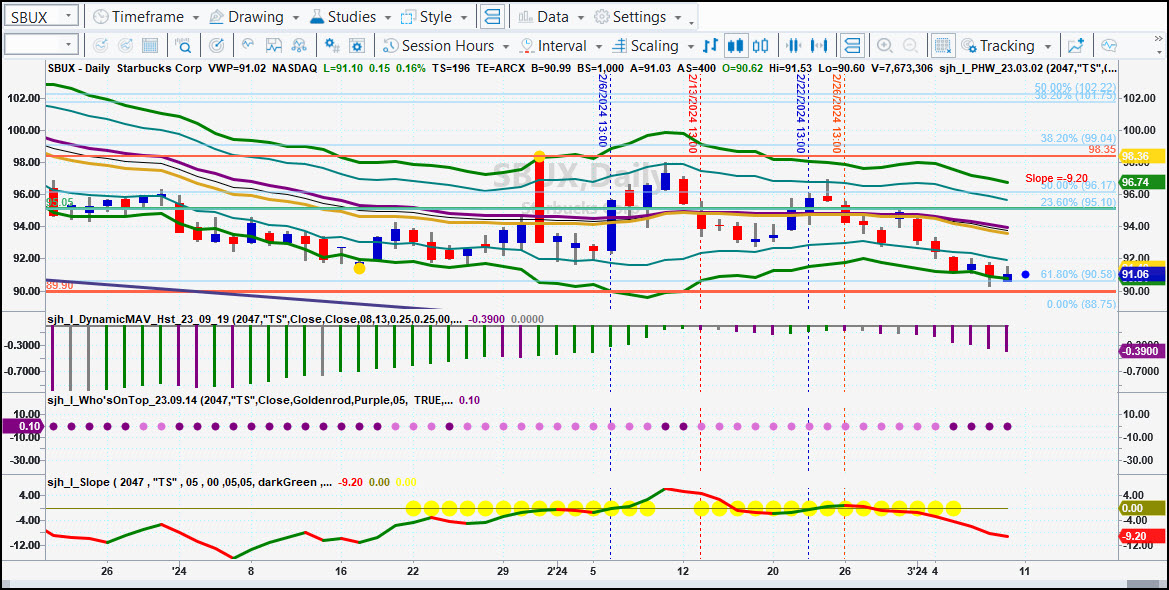Click the first dimmed chart icon in second toolbar
The width and height of the screenshot is (1169, 590).
pyautogui.click(x=100, y=45)
